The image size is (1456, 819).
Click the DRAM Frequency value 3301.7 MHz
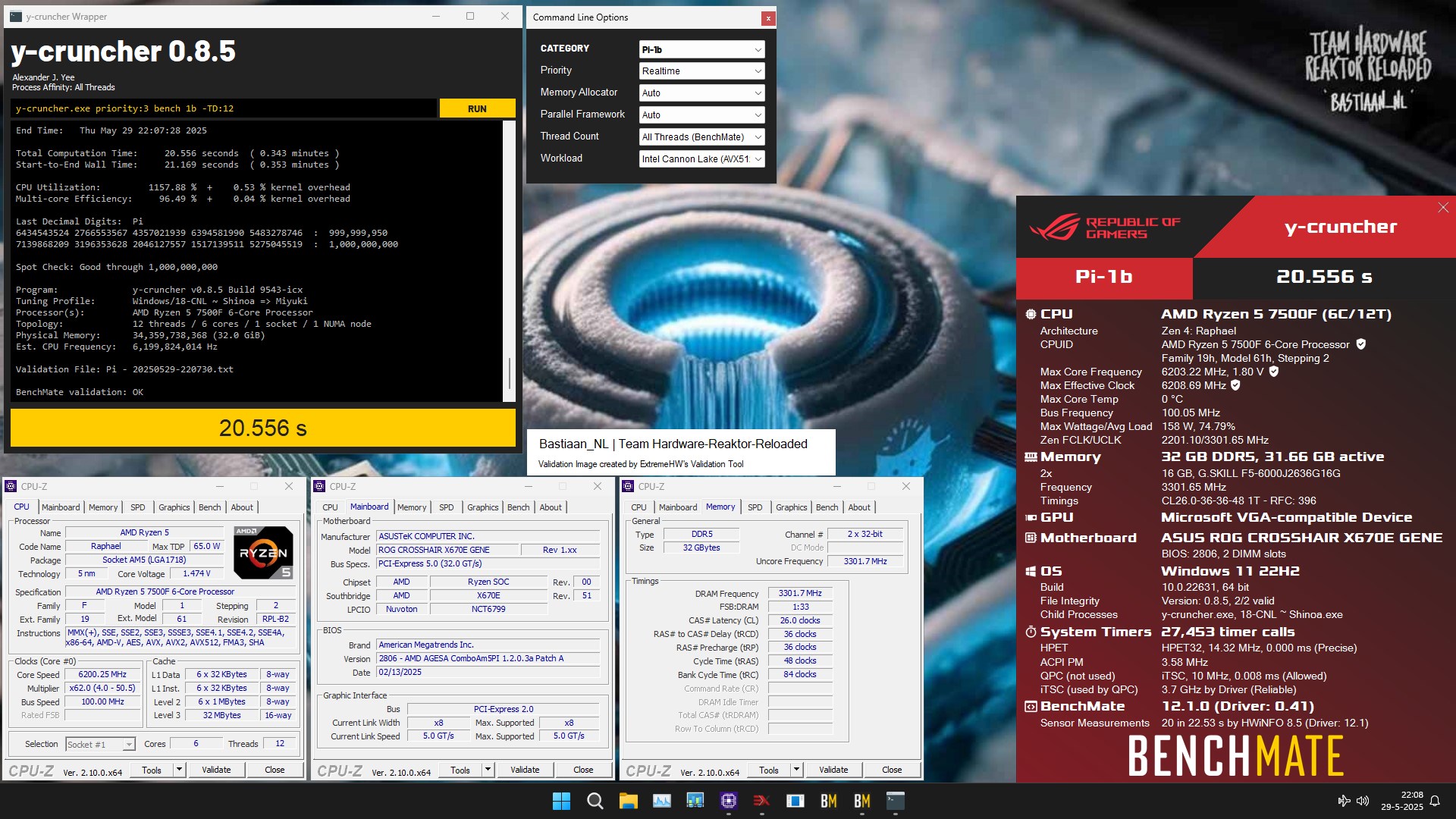tap(800, 593)
